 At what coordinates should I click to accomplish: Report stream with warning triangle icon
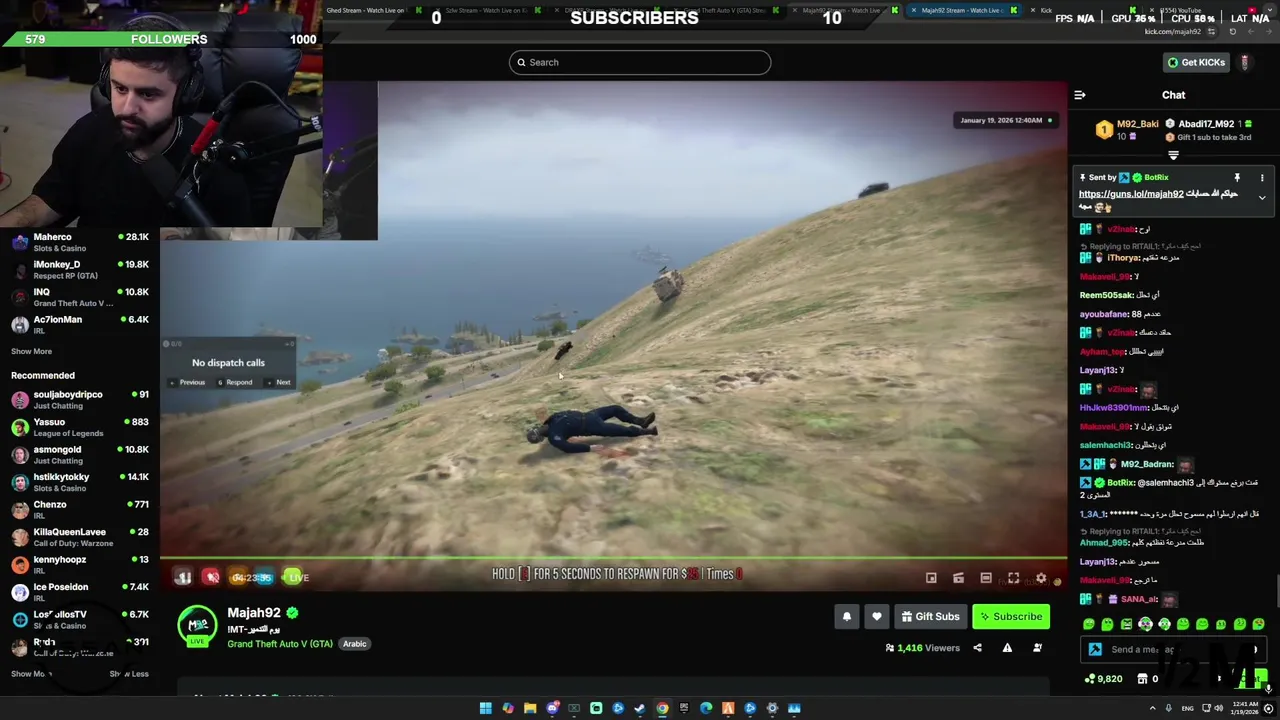(x=1007, y=648)
